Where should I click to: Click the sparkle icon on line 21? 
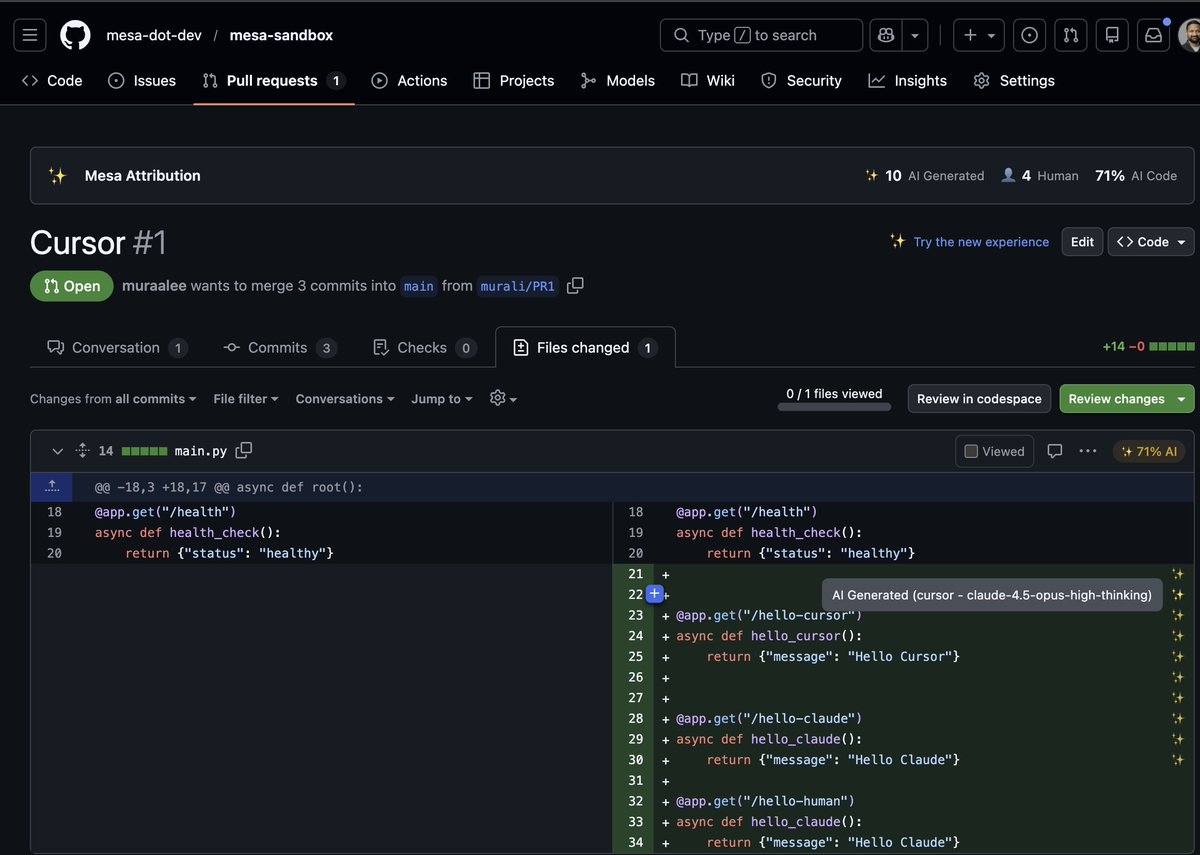click(x=1178, y=574)
